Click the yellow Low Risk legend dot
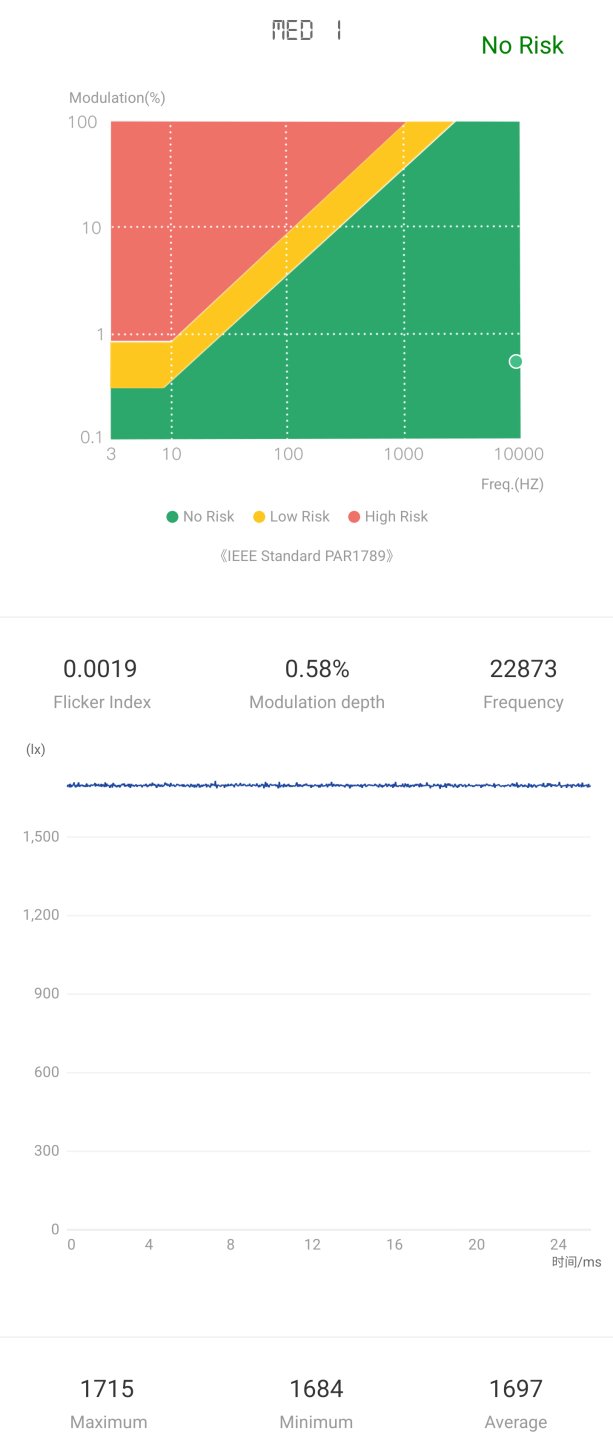 [259, 517]
